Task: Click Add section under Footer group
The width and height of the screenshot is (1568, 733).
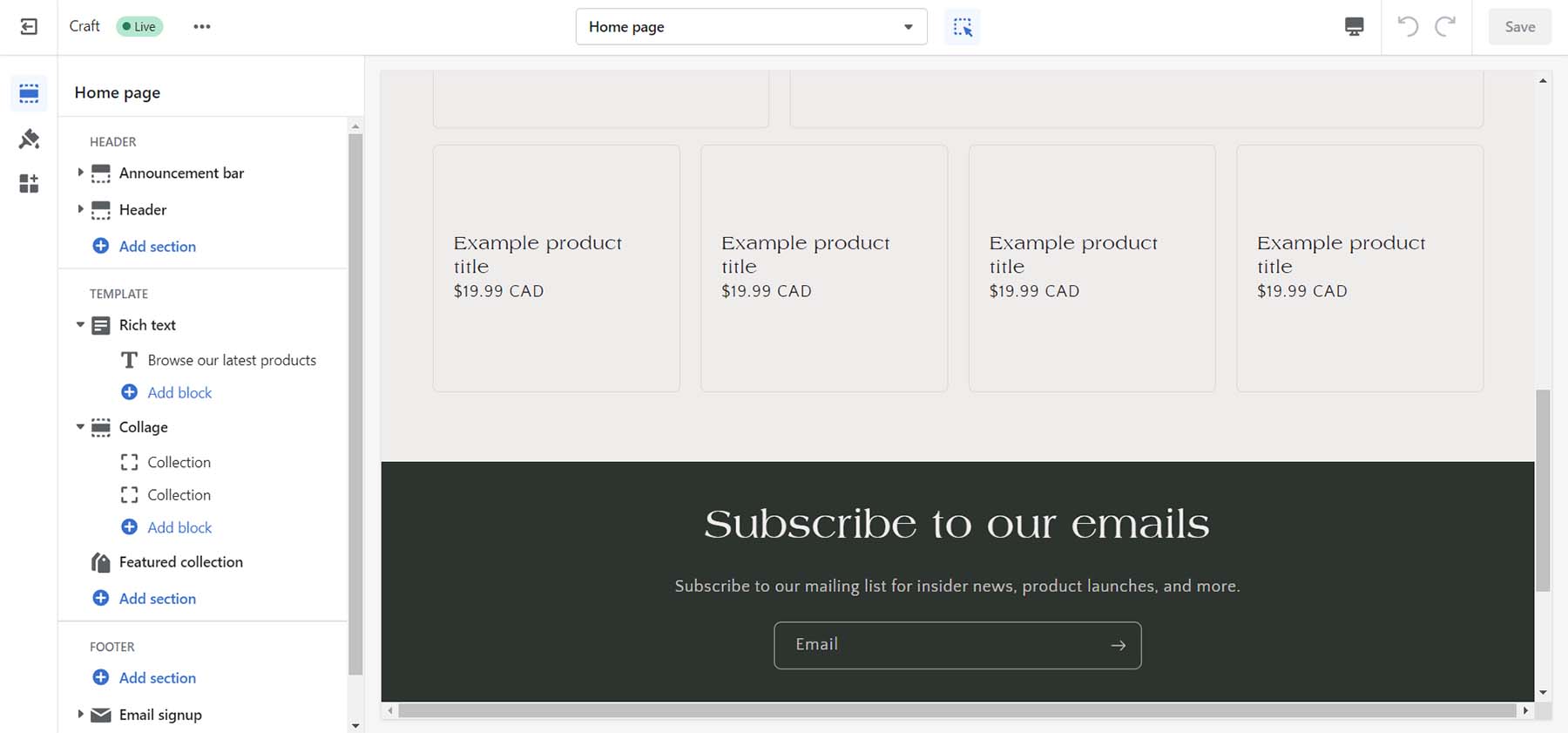Action: [158, 678]
